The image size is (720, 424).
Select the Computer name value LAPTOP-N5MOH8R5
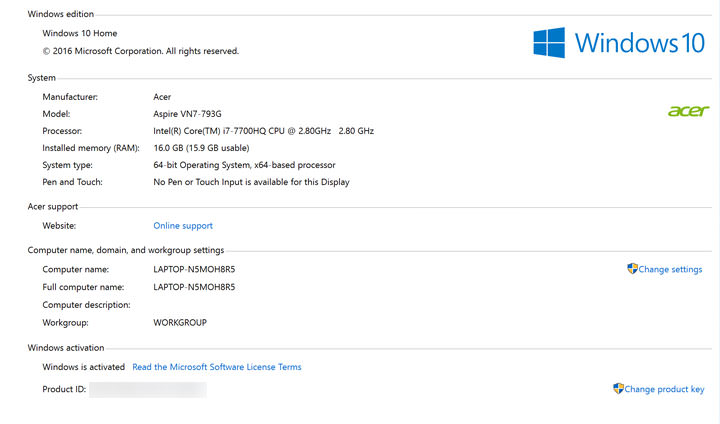pyautogui.click(x=194, y=269)
